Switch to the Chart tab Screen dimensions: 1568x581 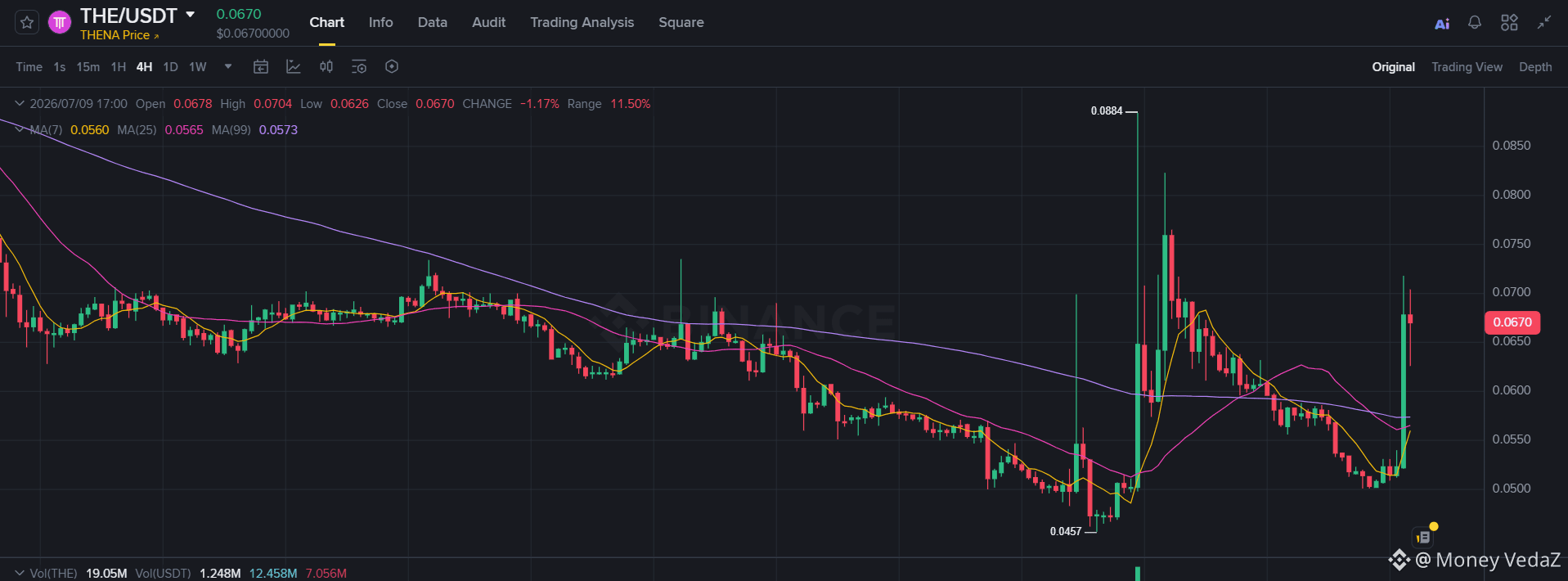coord(326,22)
